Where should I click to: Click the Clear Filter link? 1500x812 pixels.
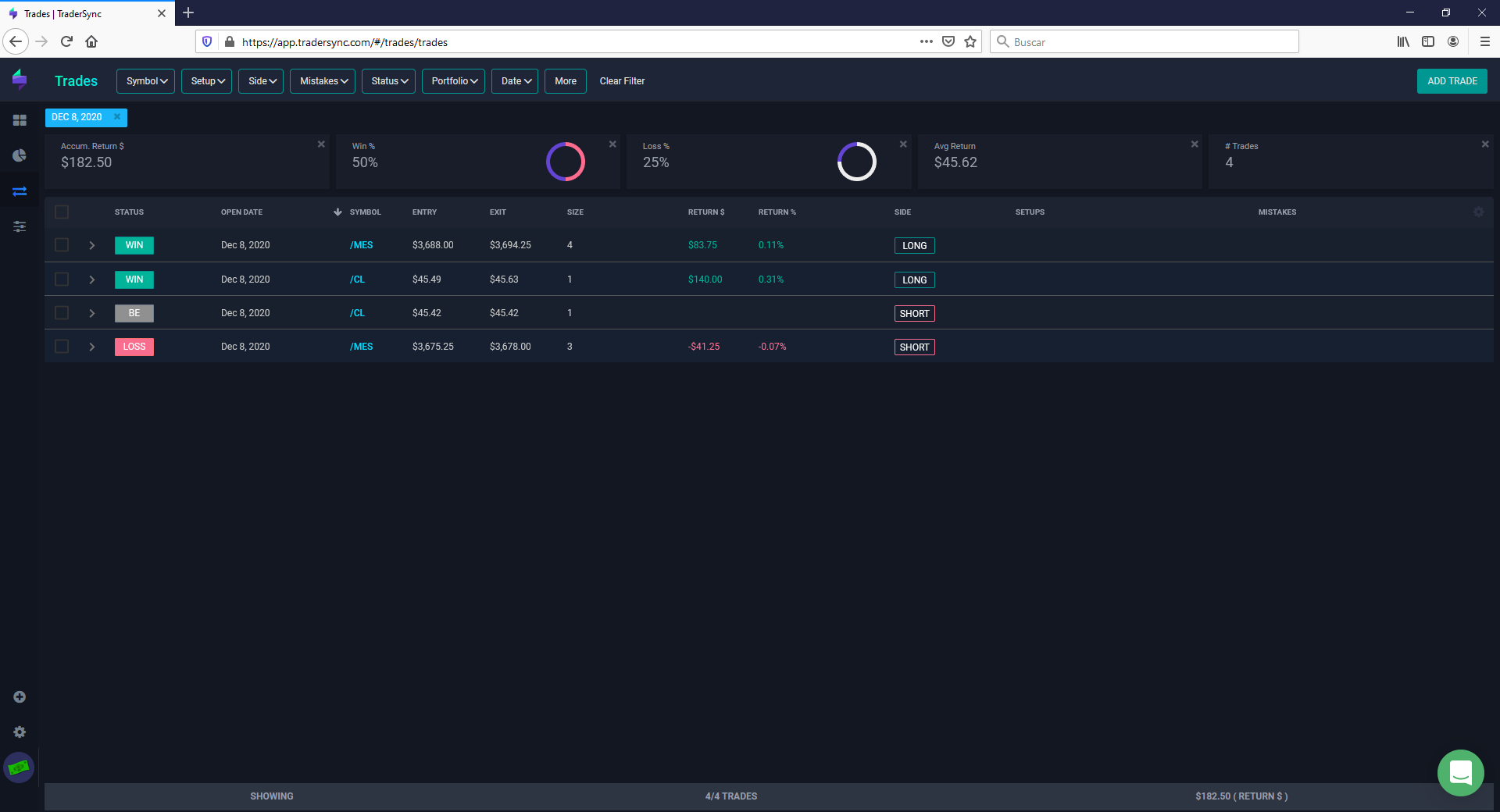(622, 81)
